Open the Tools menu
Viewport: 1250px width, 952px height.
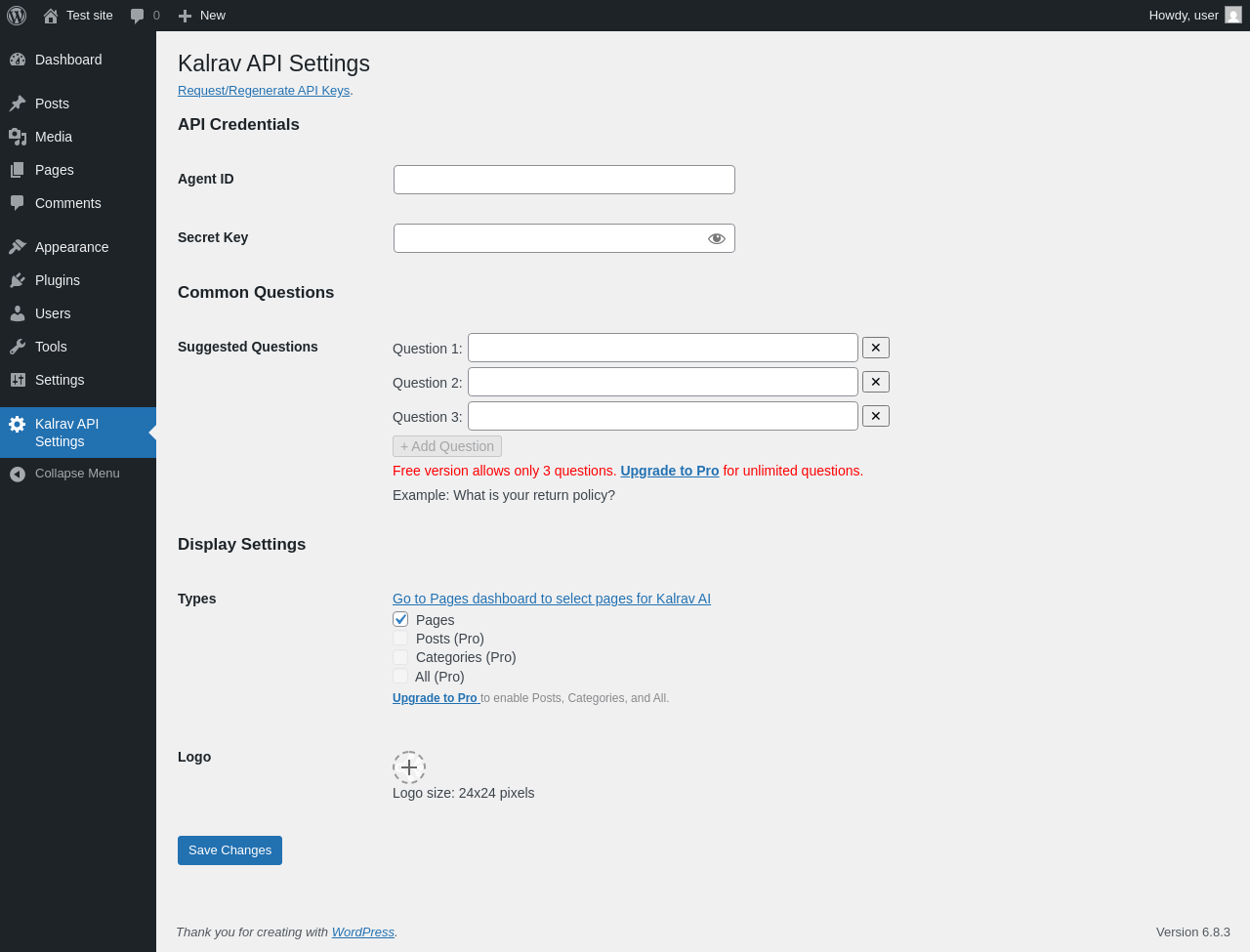(51, 347)
